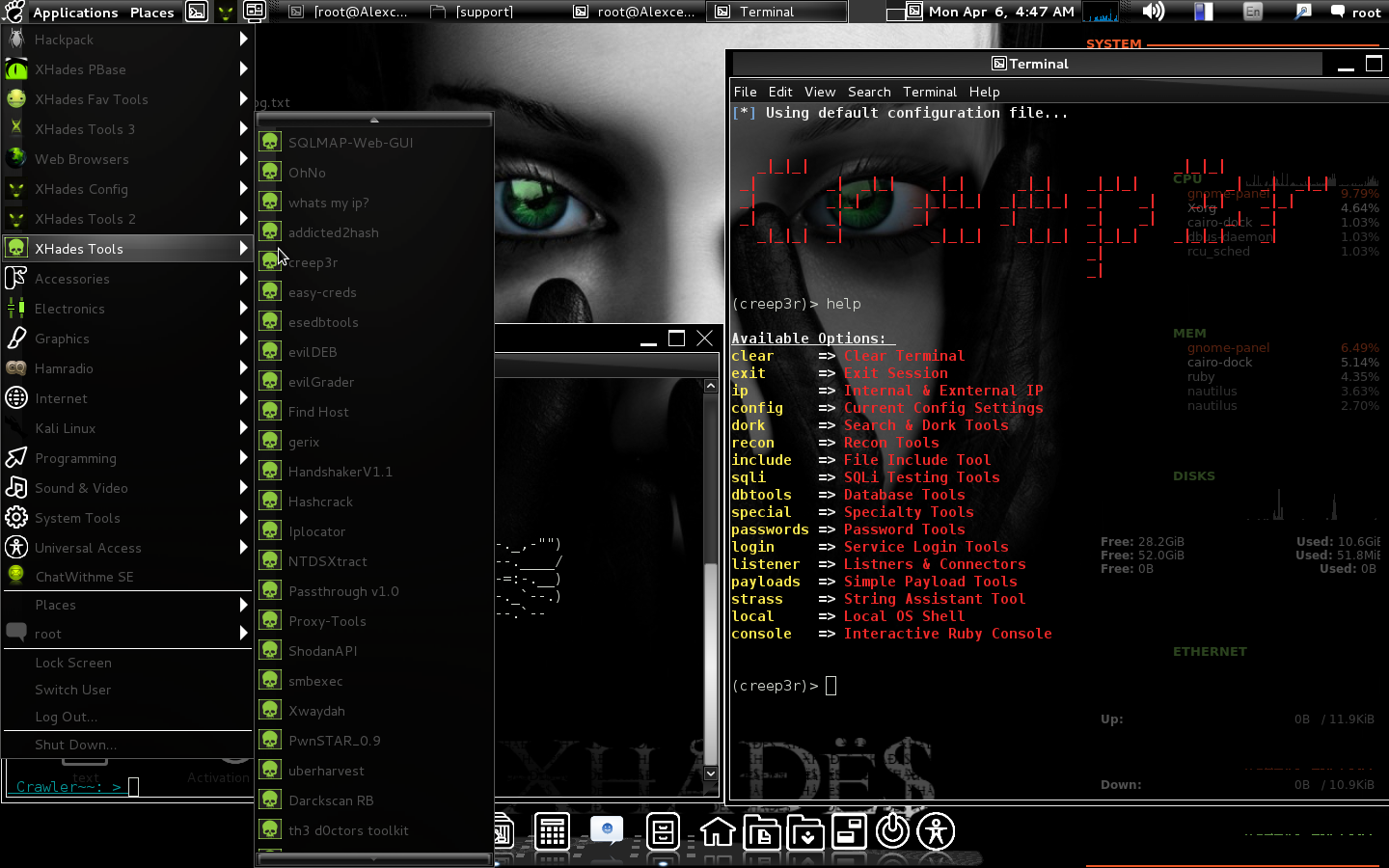Open the home folder dock icon
The image size is (1389, 868).
(718, 831)
